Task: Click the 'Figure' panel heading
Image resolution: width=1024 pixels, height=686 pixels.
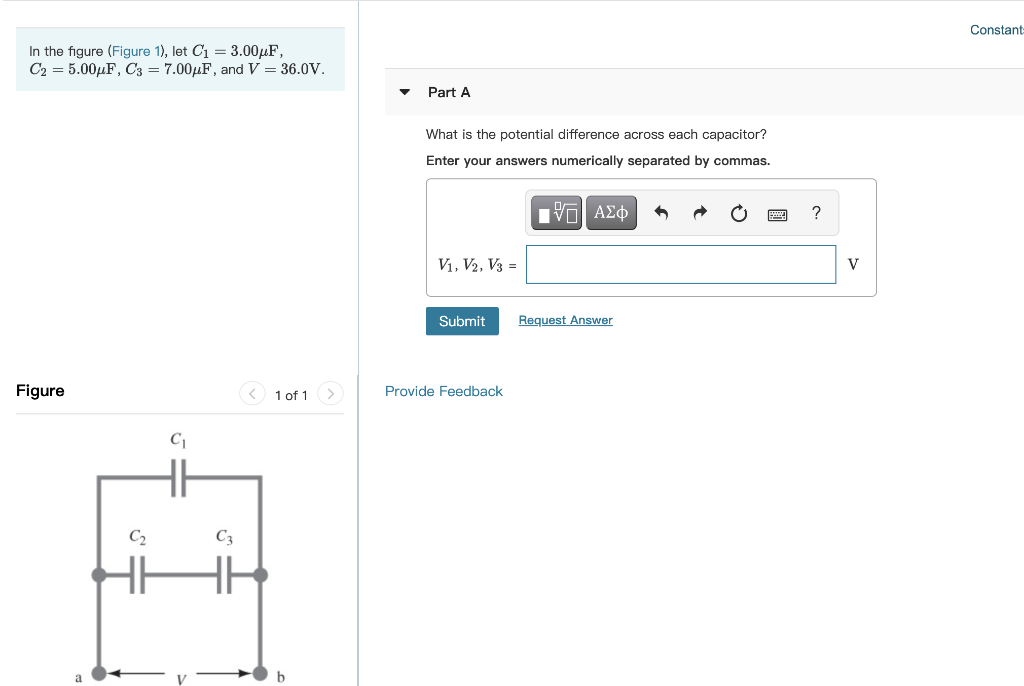Action: tap(40, 391)
